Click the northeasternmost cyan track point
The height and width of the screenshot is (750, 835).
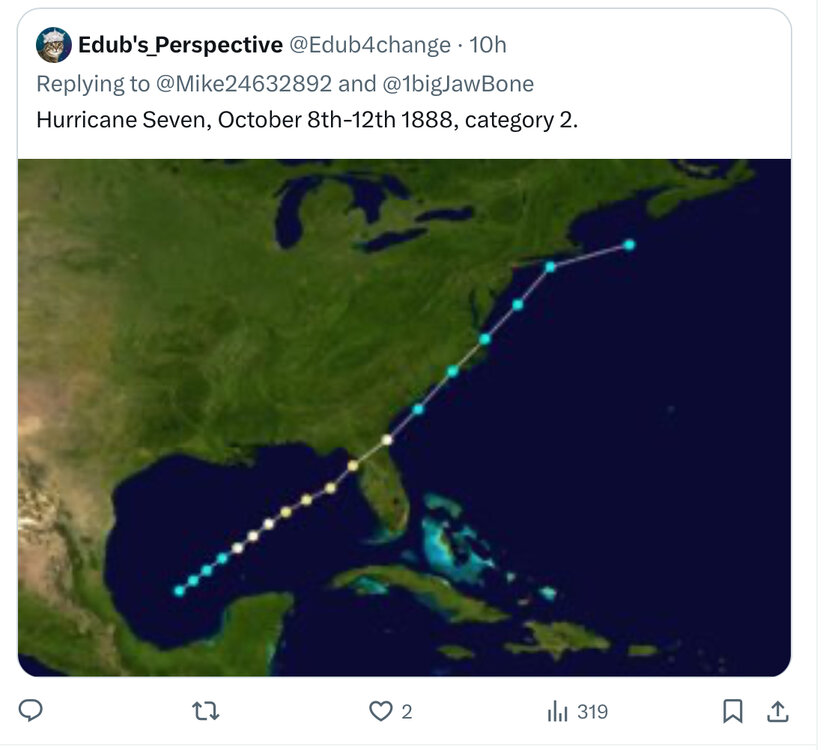point(629,245)
